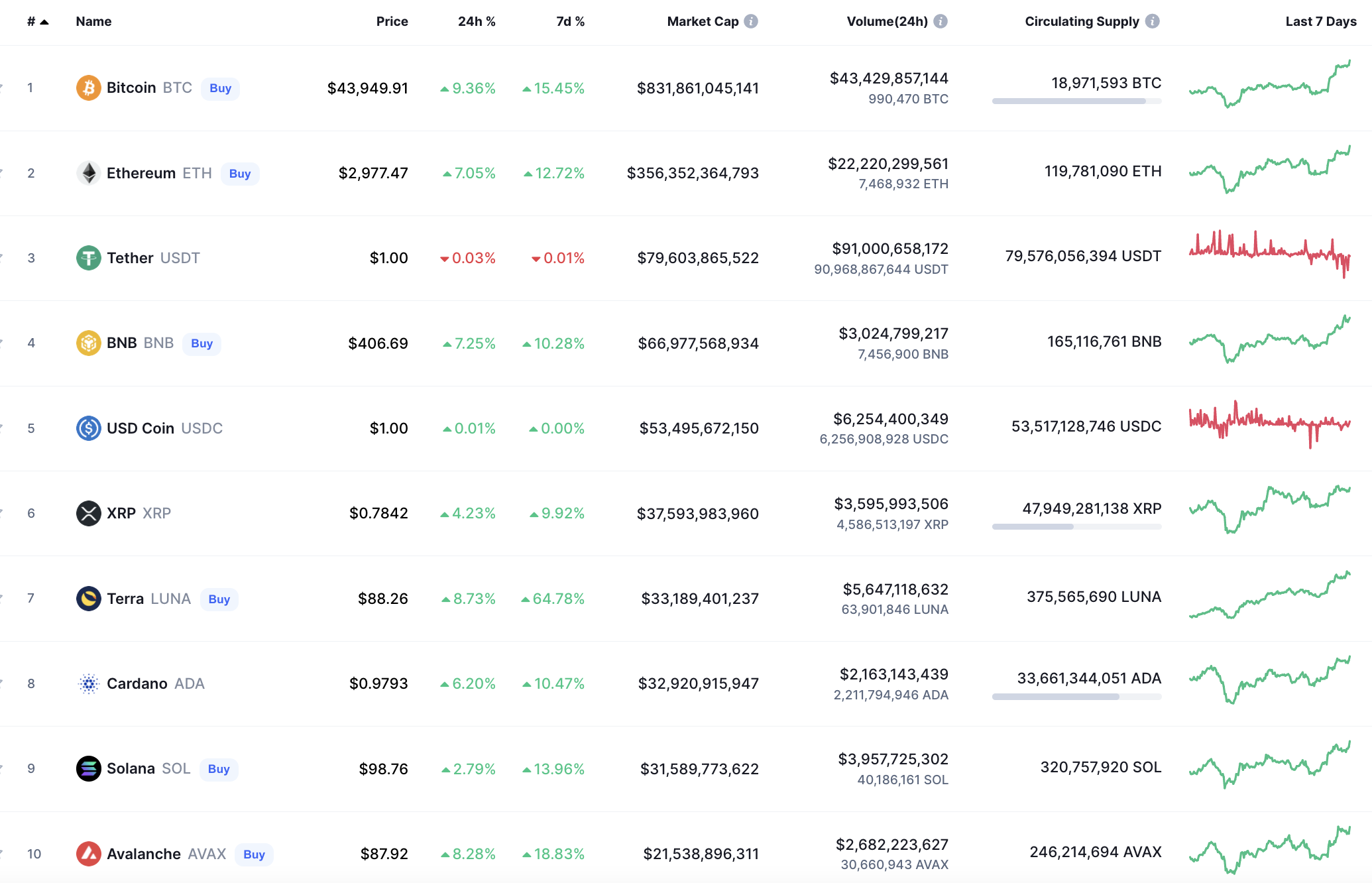This screenshot has height=883, width=1372.
Task: Open Volume(24h) info tooltip icon
Action: coord(940,21)
